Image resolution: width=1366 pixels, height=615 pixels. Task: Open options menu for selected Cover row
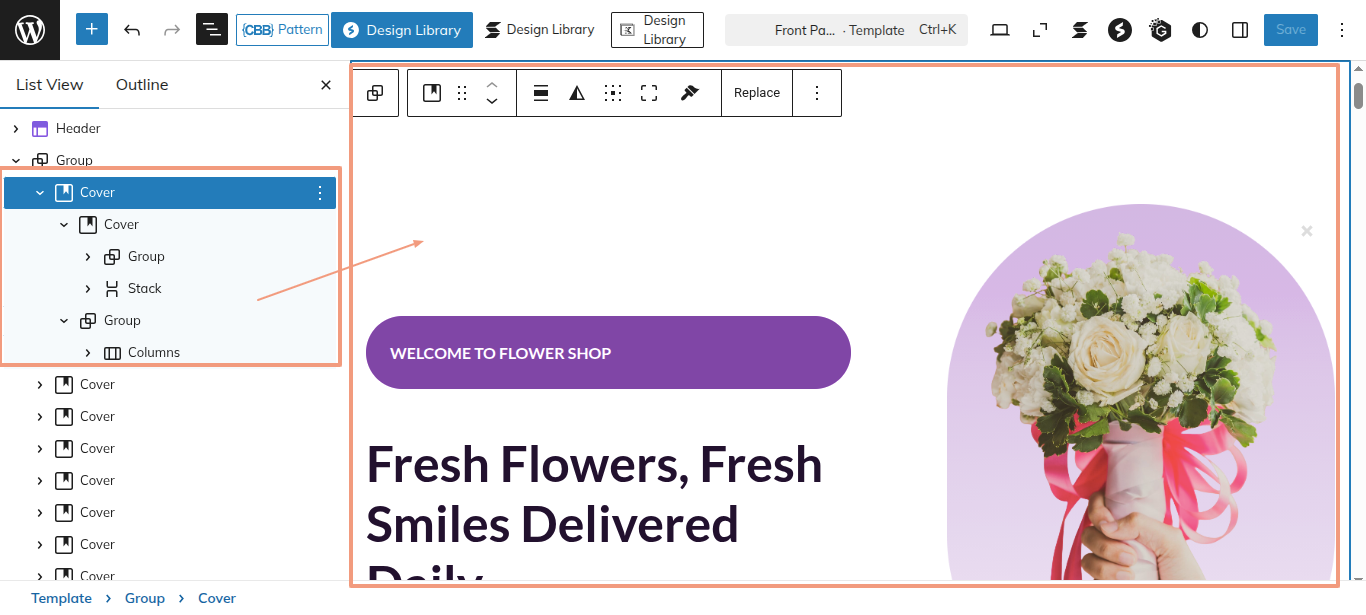(x=320, y=193)
